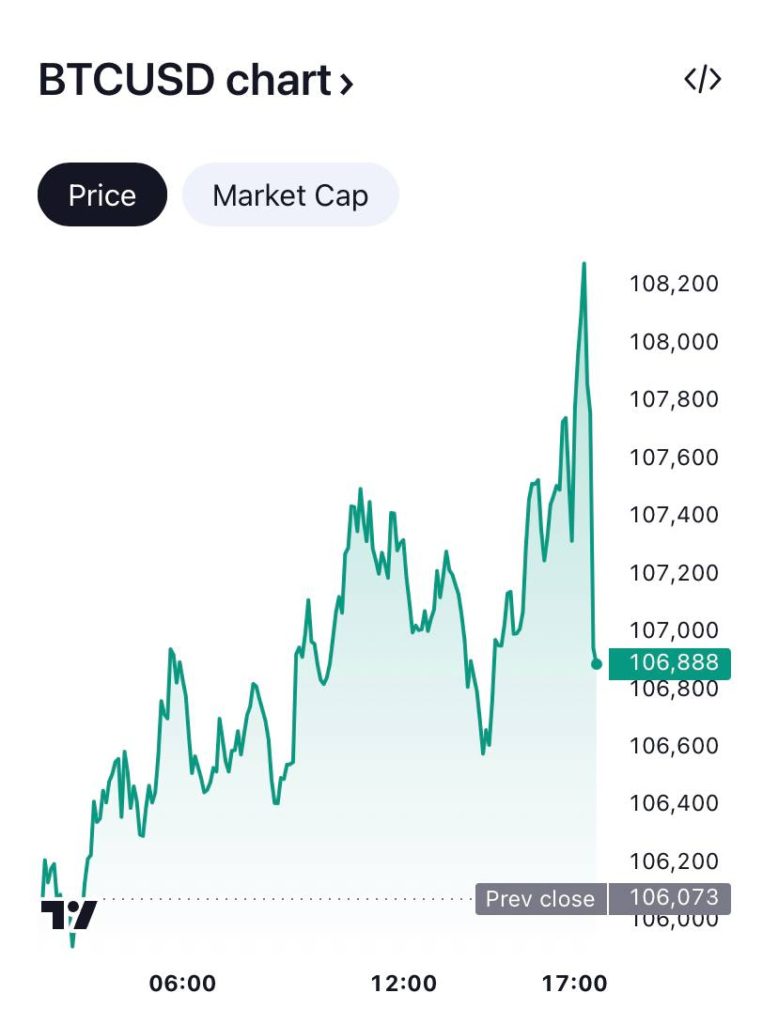Image resolution: width=778 pixels, height=1024 pixels.
Task: Select the Price tab
Action: pos(102,195)
